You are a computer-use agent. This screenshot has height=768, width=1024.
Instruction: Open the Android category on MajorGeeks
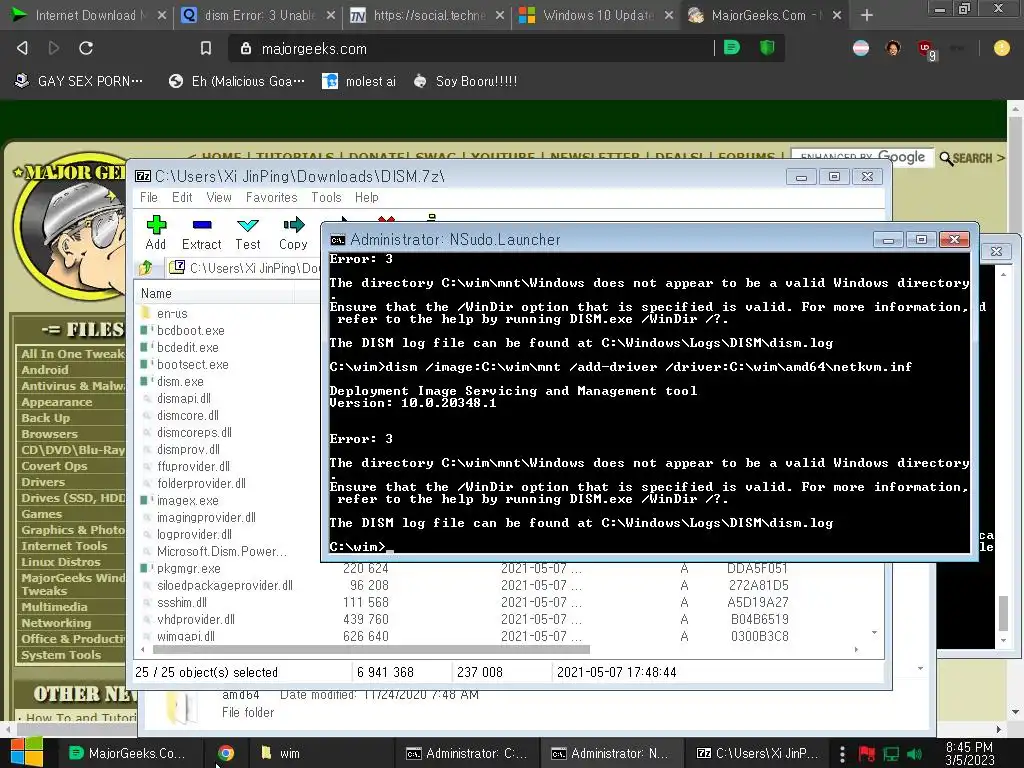point(44,370)
